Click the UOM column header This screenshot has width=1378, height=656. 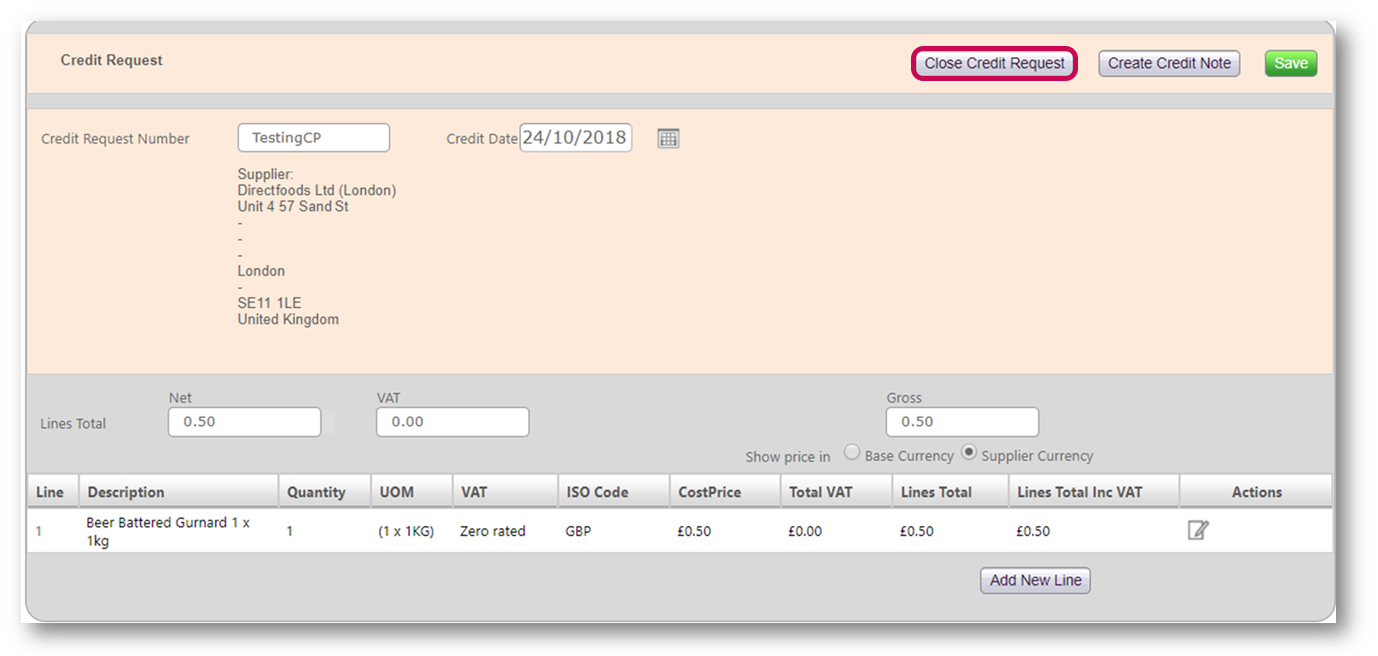[x=396, y=492]
